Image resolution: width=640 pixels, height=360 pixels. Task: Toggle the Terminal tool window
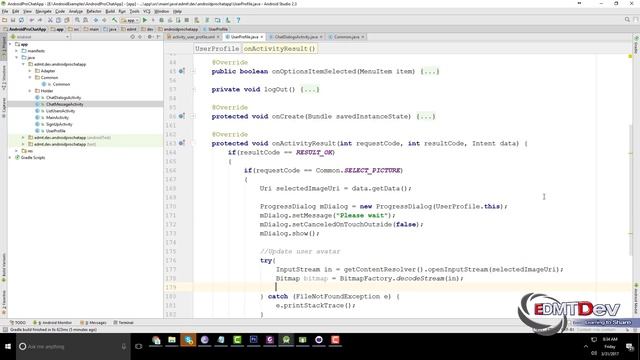point(124,322)
